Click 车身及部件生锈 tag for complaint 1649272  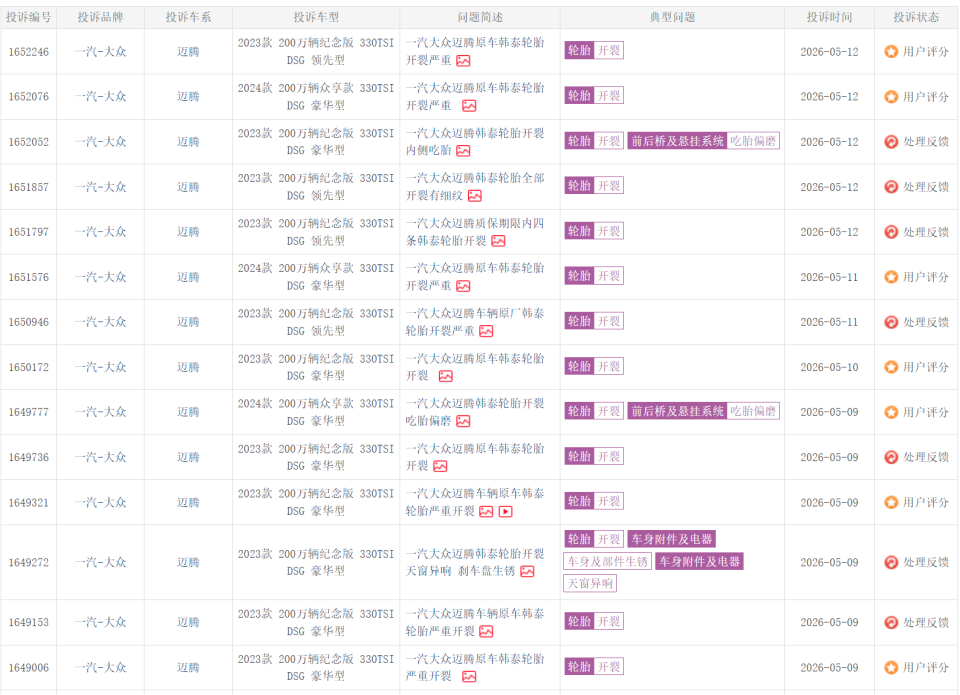click(607, 562)
